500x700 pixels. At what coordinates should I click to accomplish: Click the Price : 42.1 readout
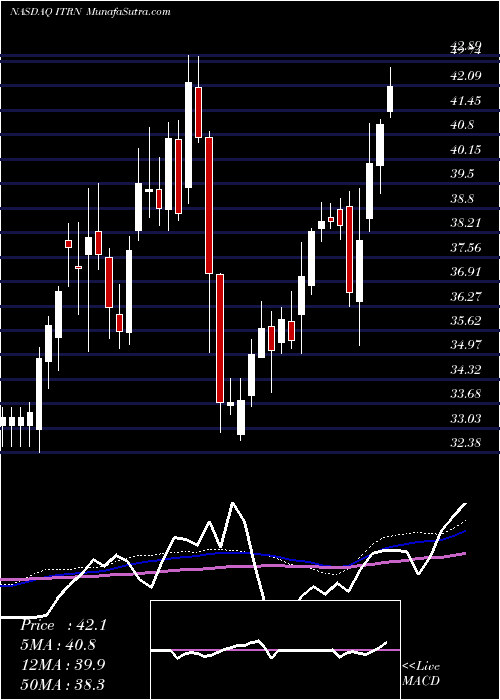[x=63, y=625]
